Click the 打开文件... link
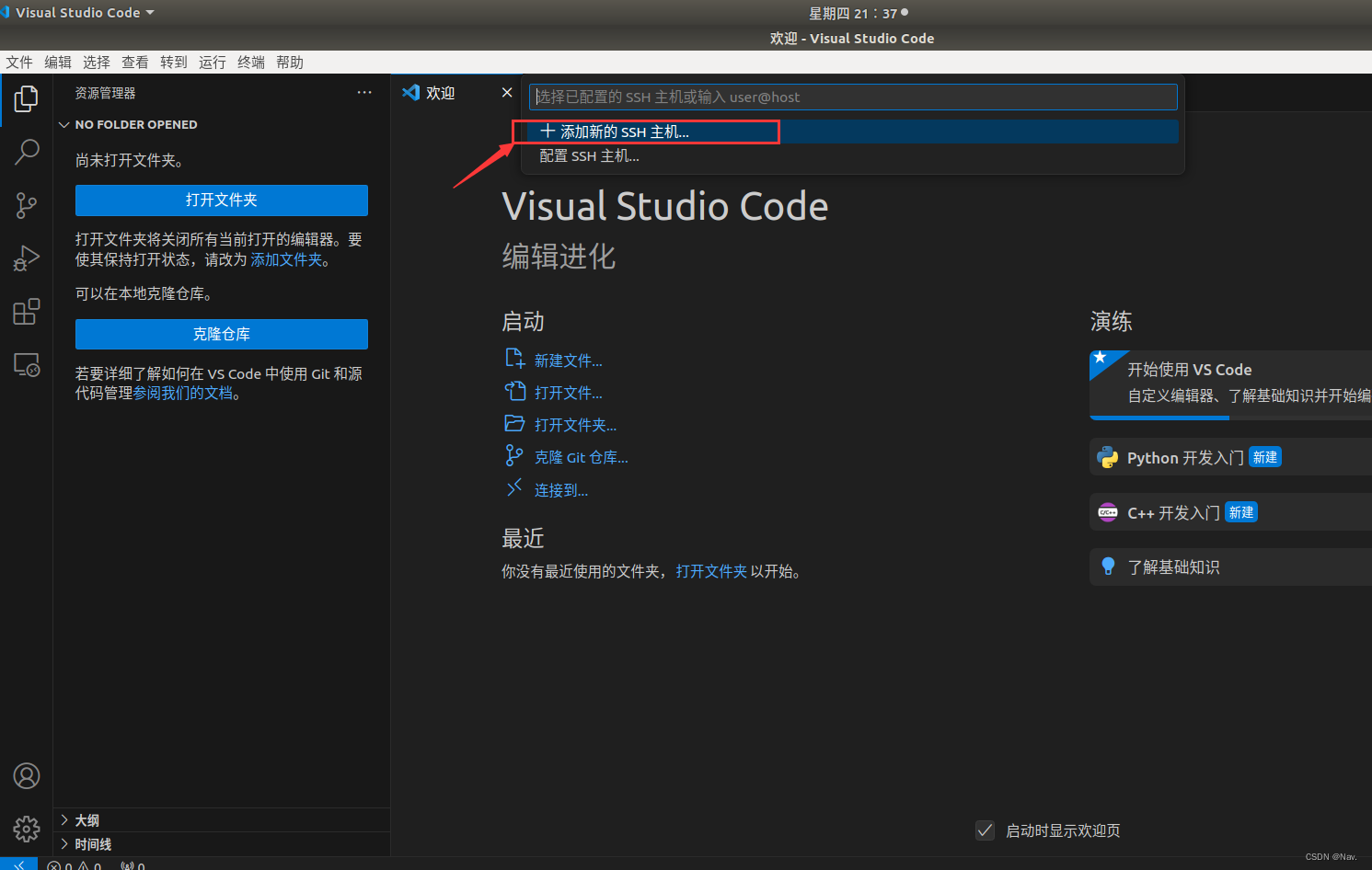This screenshot has height=870, width=1372. pyautogui.click(x=569, y=393)
